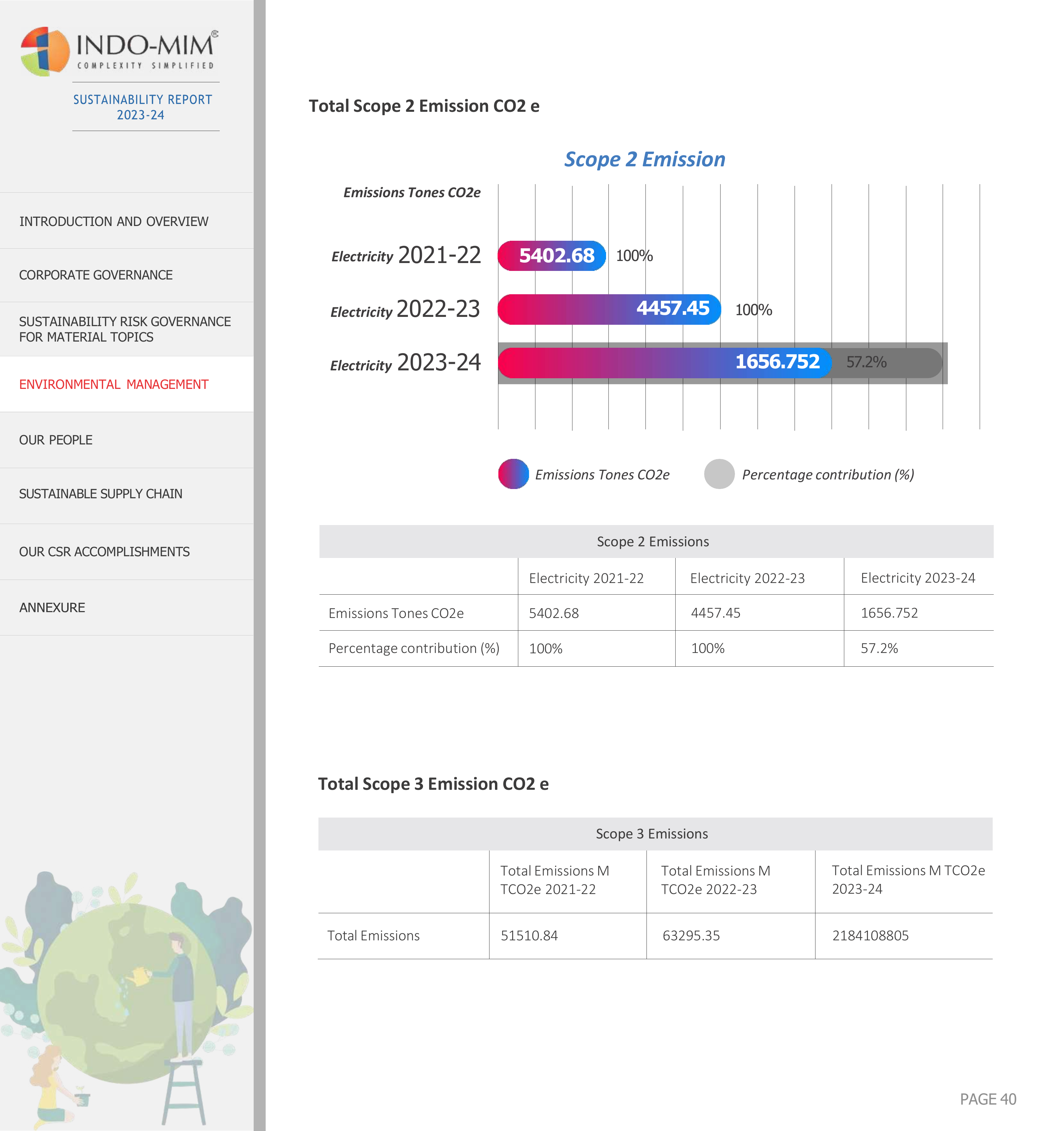The width and height of the screenshot is (1064, 1131).
Task: Click the Electricity 2022-23 column header
Action: click(x=747, y=578)
